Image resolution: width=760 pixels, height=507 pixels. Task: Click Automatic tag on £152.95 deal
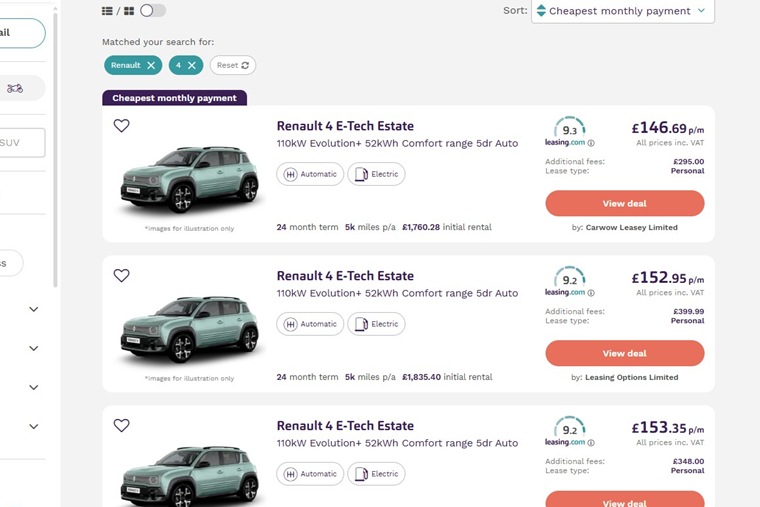tap(310, 324)
